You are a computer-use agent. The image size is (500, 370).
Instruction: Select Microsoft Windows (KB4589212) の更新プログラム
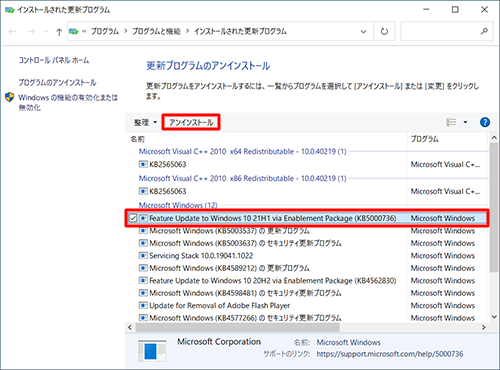coord(229,268)
